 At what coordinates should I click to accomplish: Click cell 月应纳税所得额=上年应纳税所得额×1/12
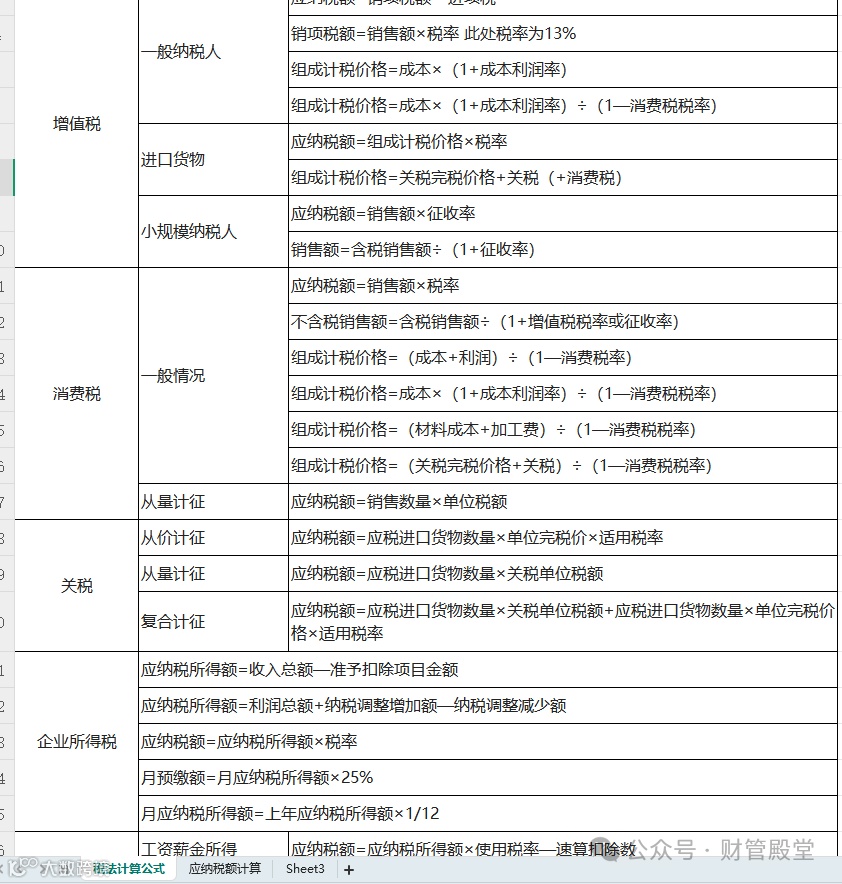pyautogui.click(x=488, y=814)
